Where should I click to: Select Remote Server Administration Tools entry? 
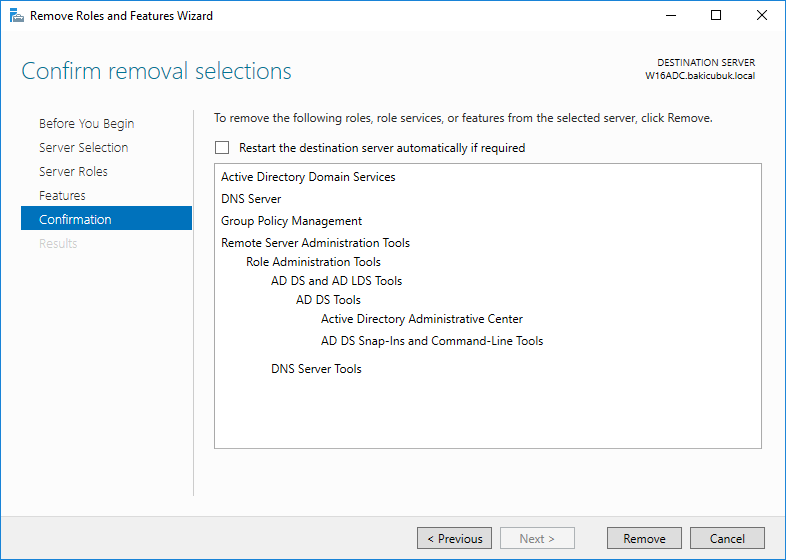pyautogui.click(x=315, y=243)
